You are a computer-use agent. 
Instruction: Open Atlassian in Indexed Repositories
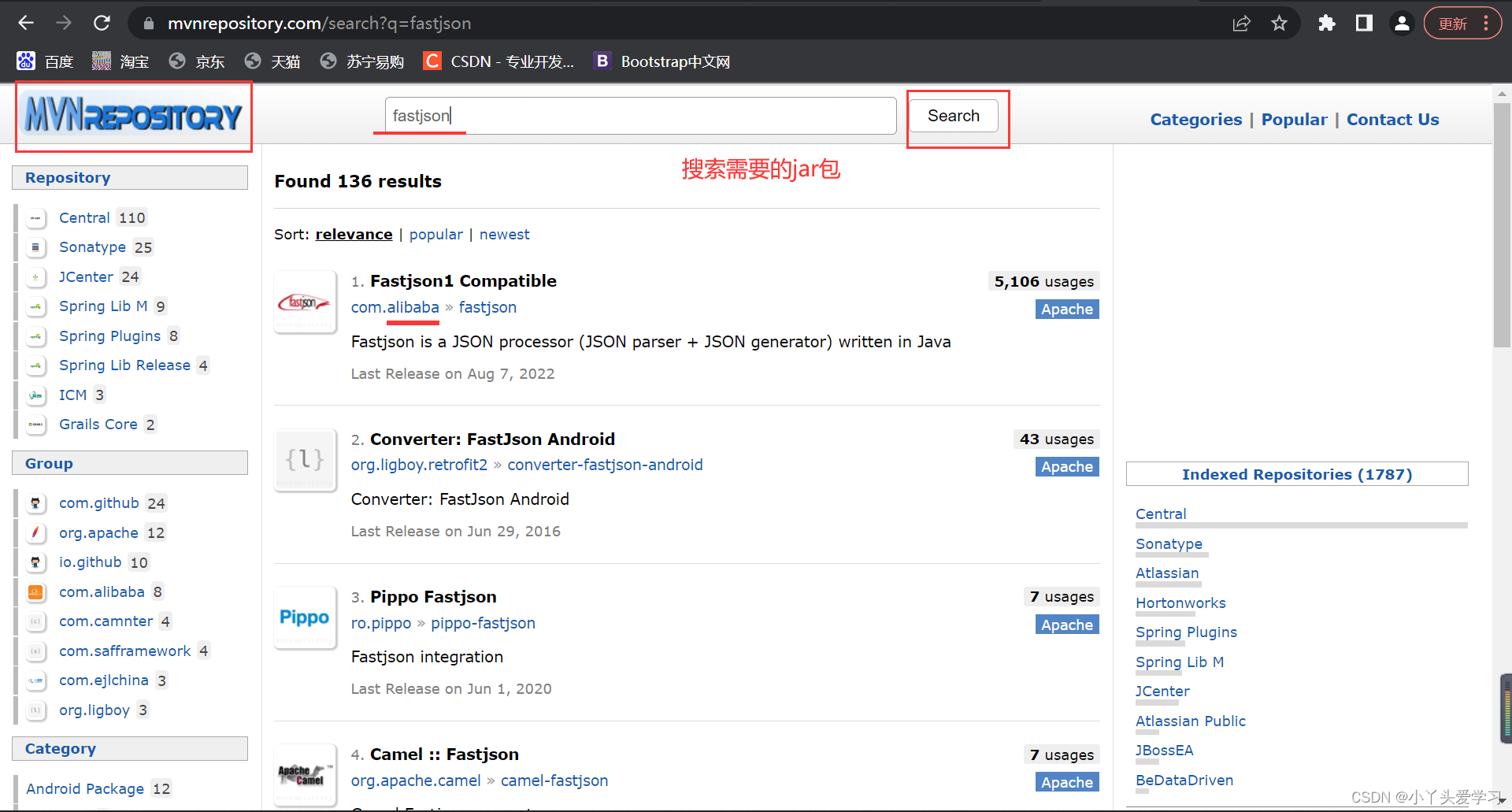pos(1167,573)
